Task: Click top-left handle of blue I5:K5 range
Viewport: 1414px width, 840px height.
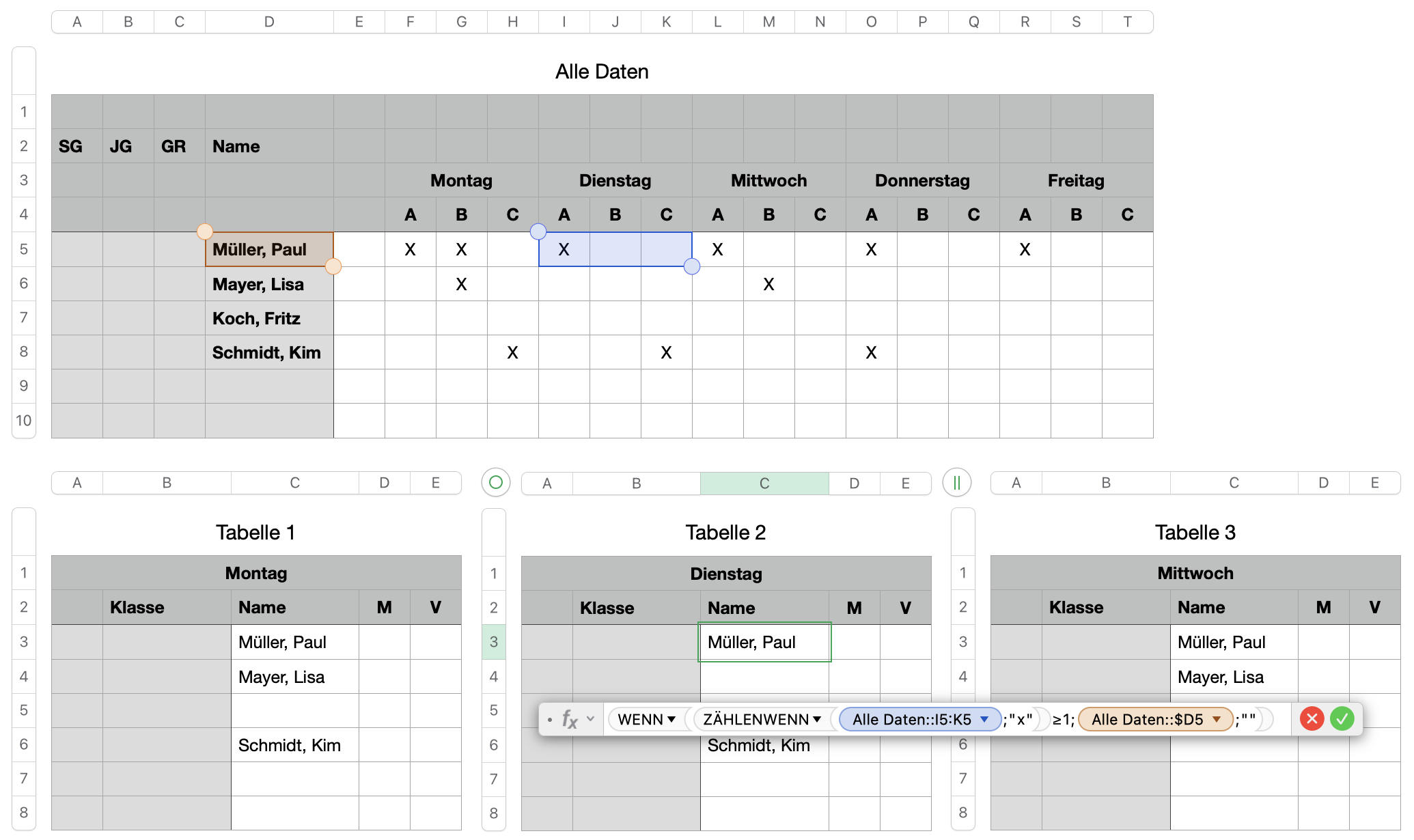Action: pos(538,232)
